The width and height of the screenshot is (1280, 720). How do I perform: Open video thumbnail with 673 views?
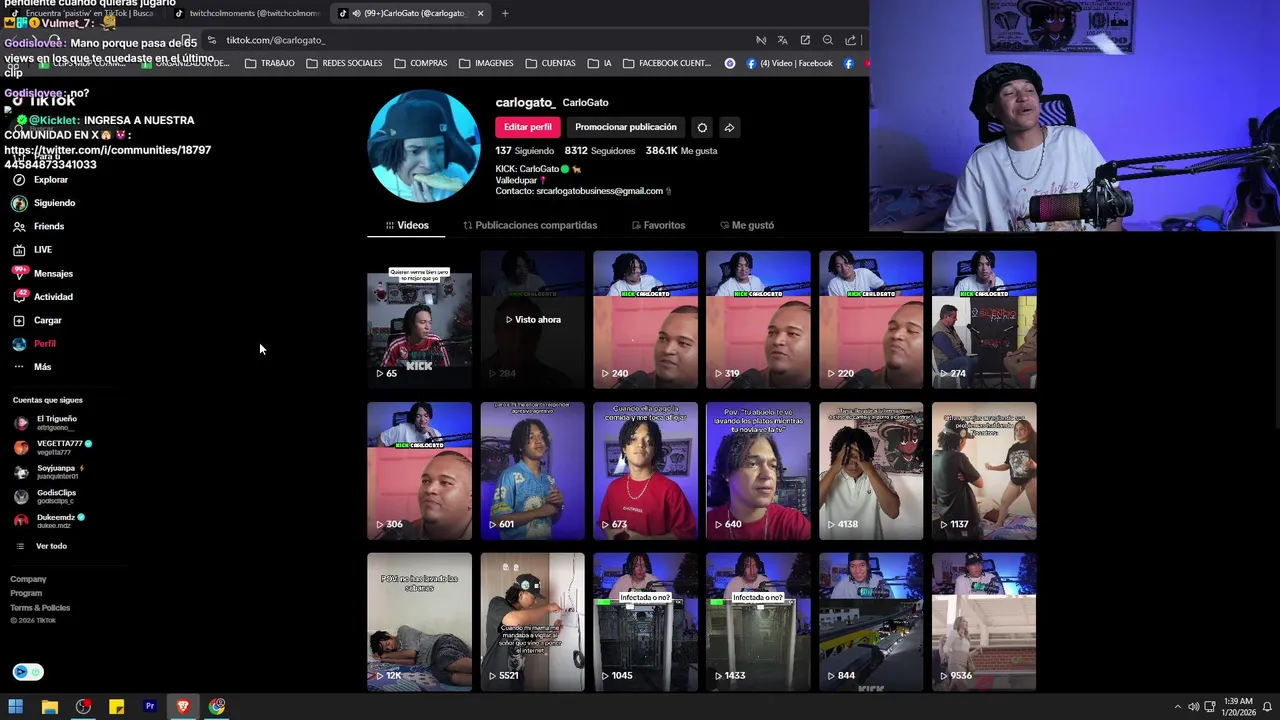click(645, 471)
